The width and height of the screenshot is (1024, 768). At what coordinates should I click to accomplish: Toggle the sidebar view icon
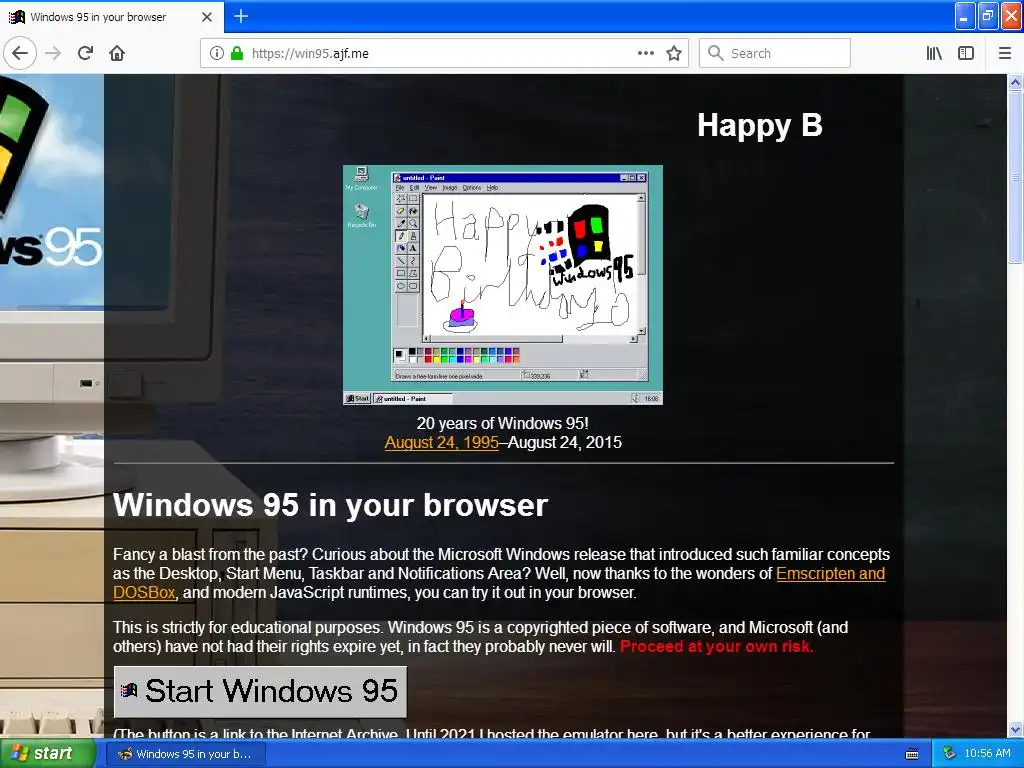966,53
